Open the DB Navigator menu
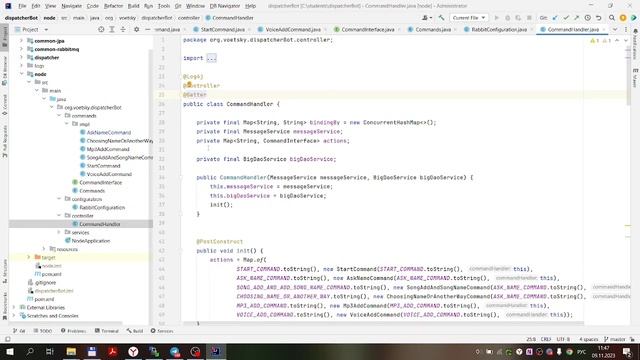This screenshot has height=360, width=640. (225, 6)
